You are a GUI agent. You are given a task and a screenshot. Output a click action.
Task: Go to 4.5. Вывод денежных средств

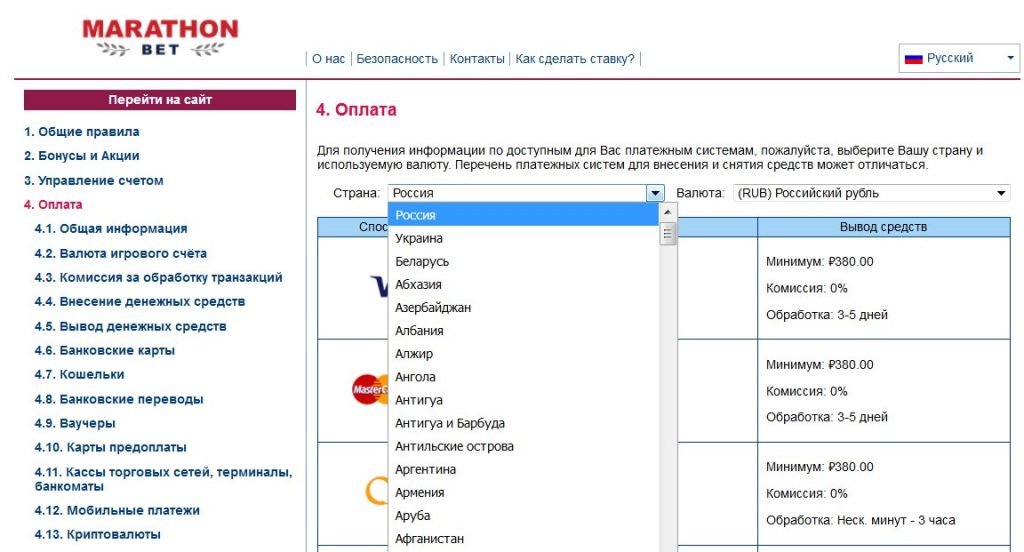[x=131, y=326]
